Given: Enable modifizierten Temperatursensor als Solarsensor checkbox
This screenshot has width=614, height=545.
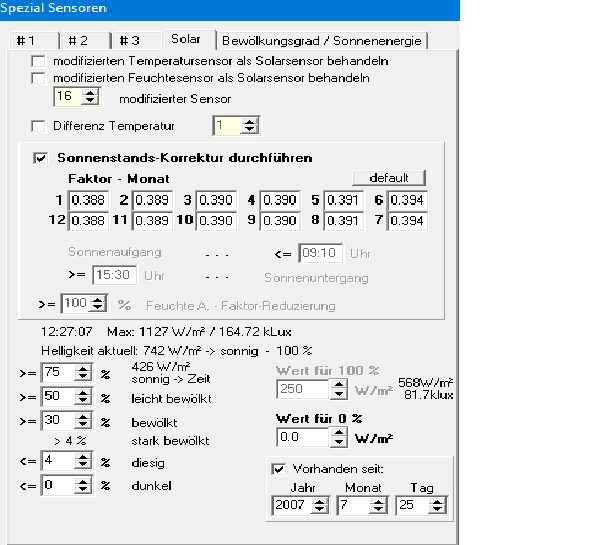Looking at the screenshot, I should [39, 62].
